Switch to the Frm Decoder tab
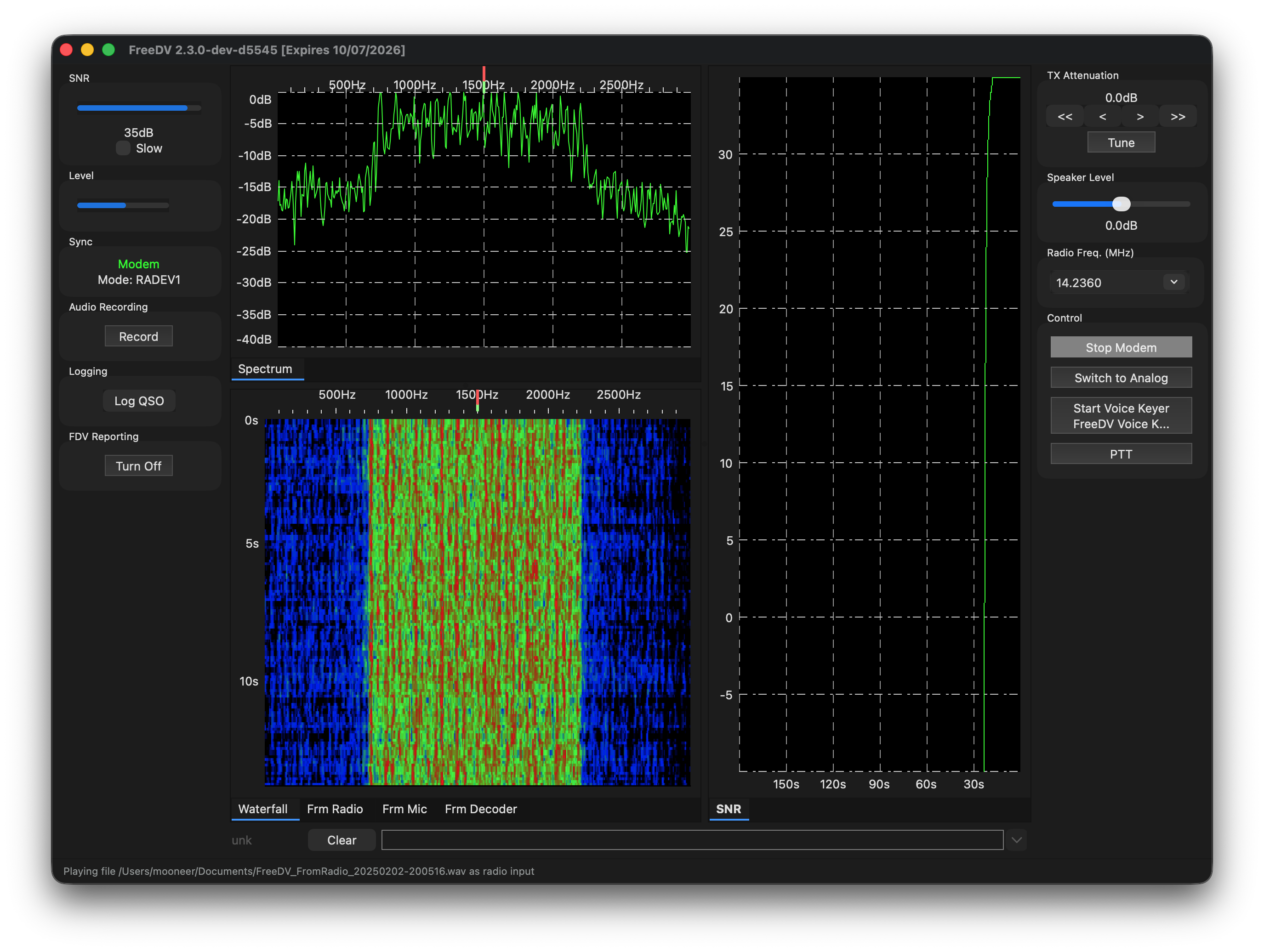 (x=481, y=809)
